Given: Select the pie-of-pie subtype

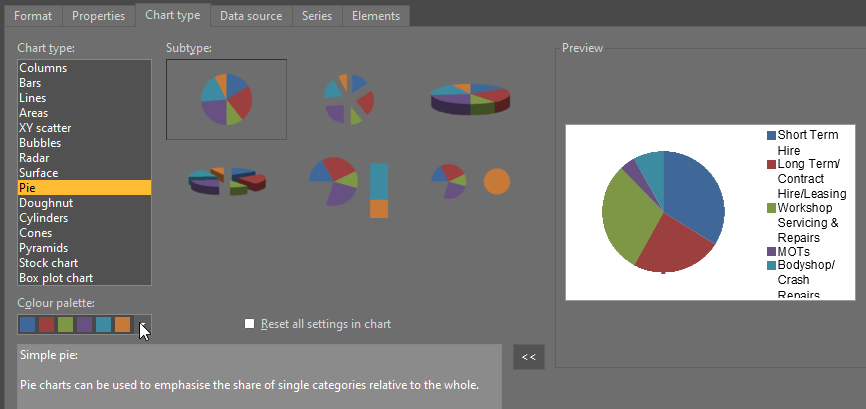Looking at the screenshot, I should [x=470, y=181].
